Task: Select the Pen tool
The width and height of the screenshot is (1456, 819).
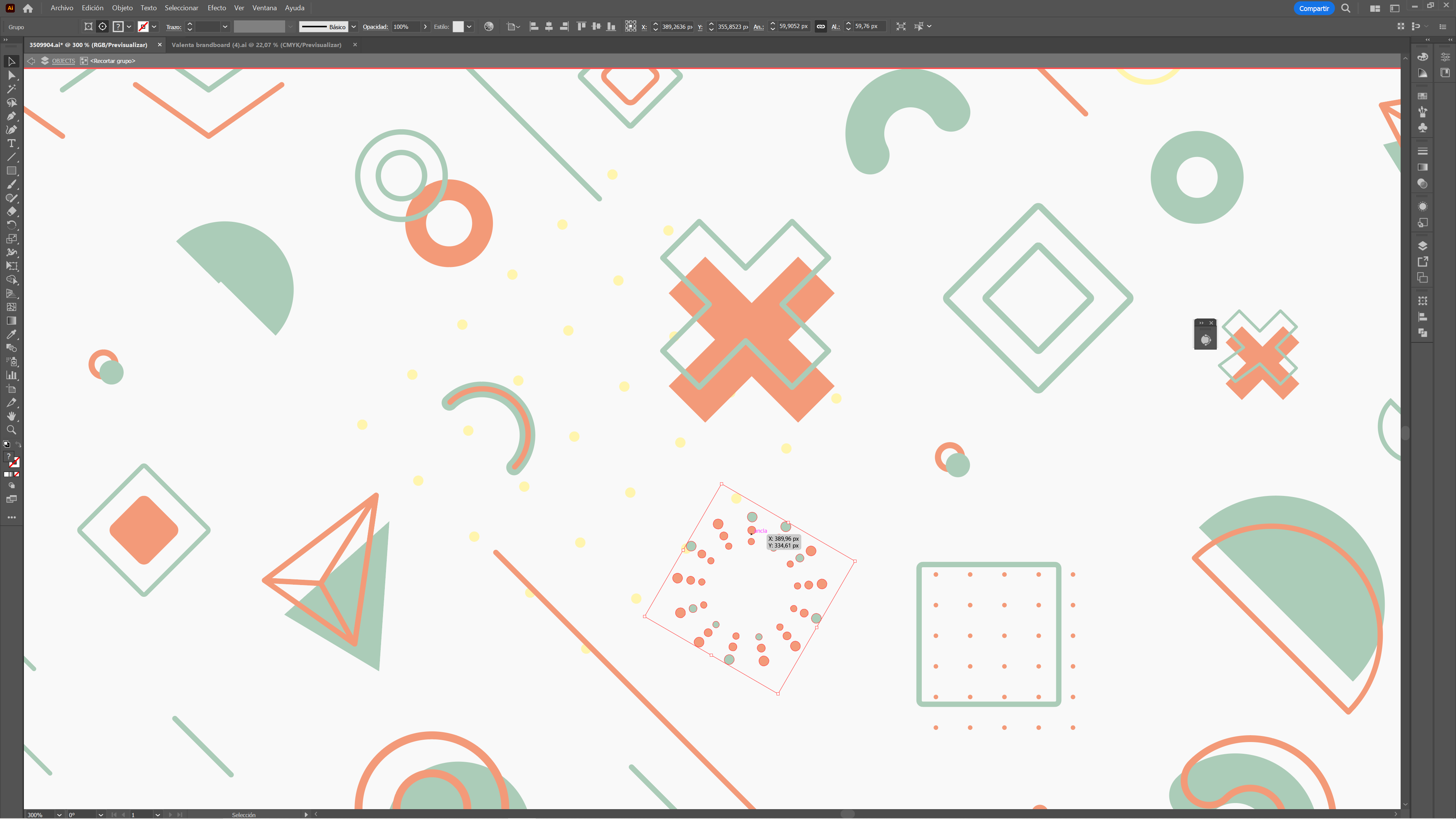Action: [11, 116]
